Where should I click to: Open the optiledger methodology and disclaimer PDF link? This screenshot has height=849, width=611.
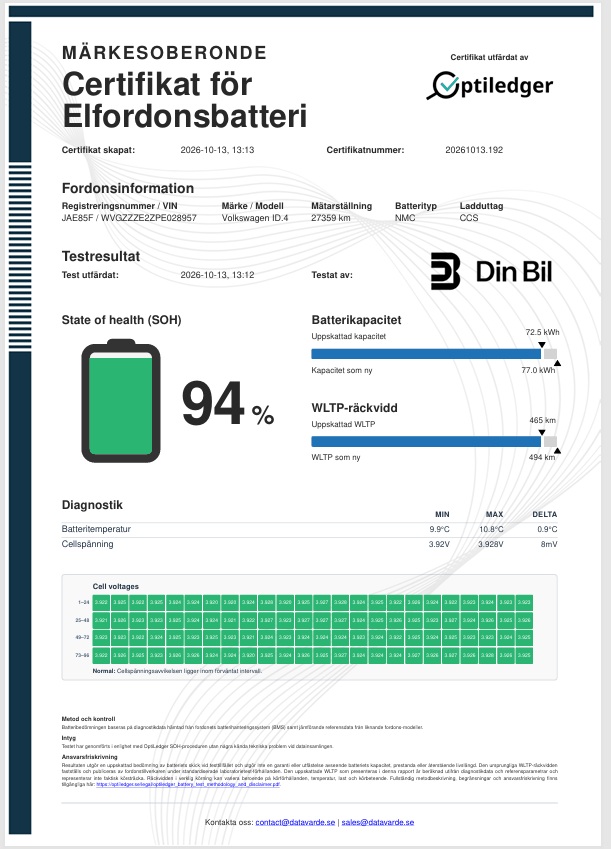(x=188, y=784)
